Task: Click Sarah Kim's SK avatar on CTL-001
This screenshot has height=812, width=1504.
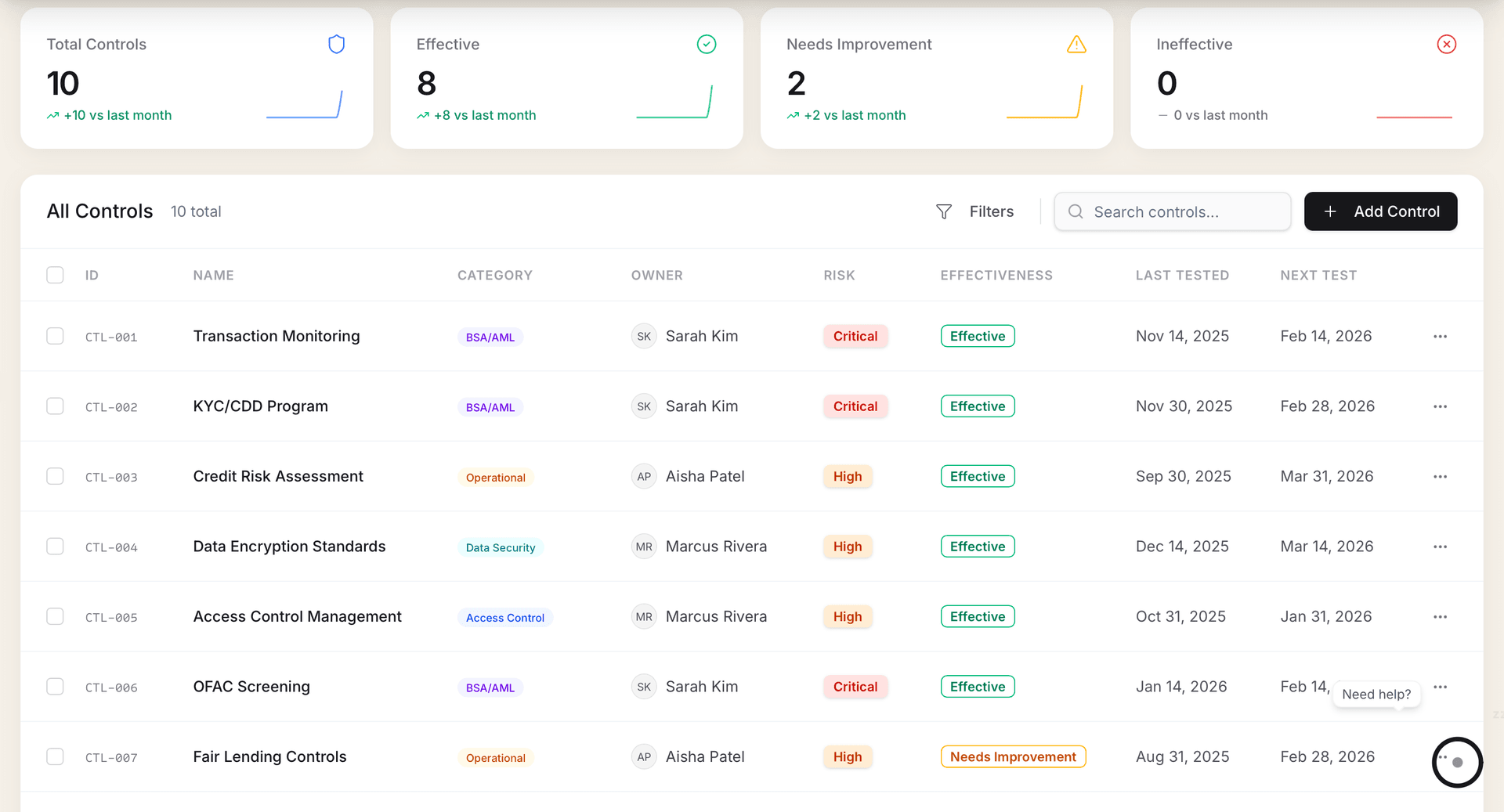Action: [644, 337]
